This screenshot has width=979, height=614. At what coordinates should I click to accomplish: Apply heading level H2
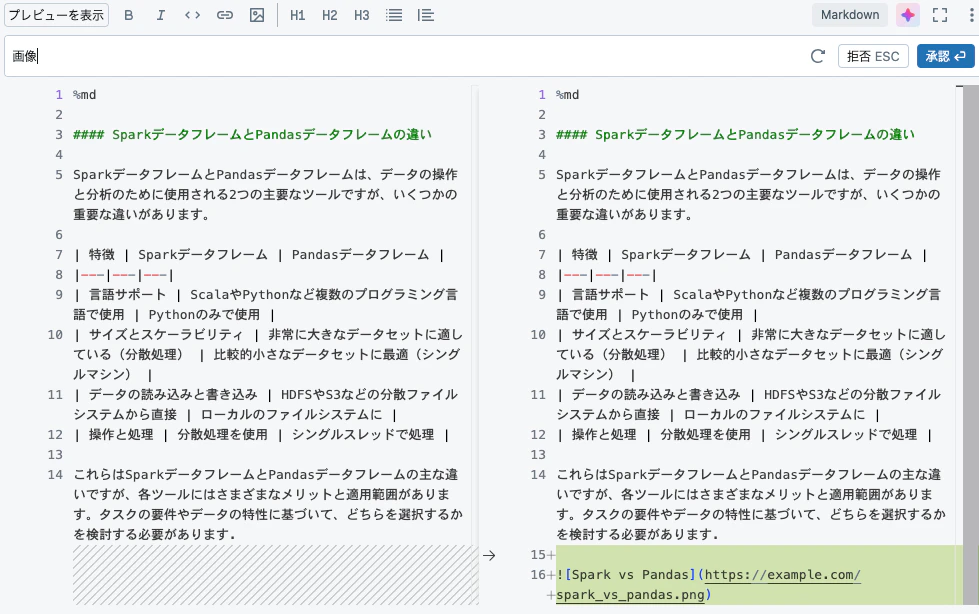pos(330,15)
